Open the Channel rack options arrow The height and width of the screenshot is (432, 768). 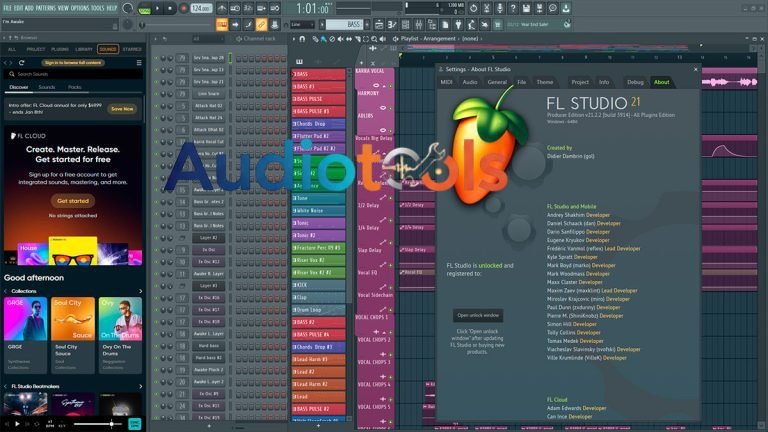[156, 39]
